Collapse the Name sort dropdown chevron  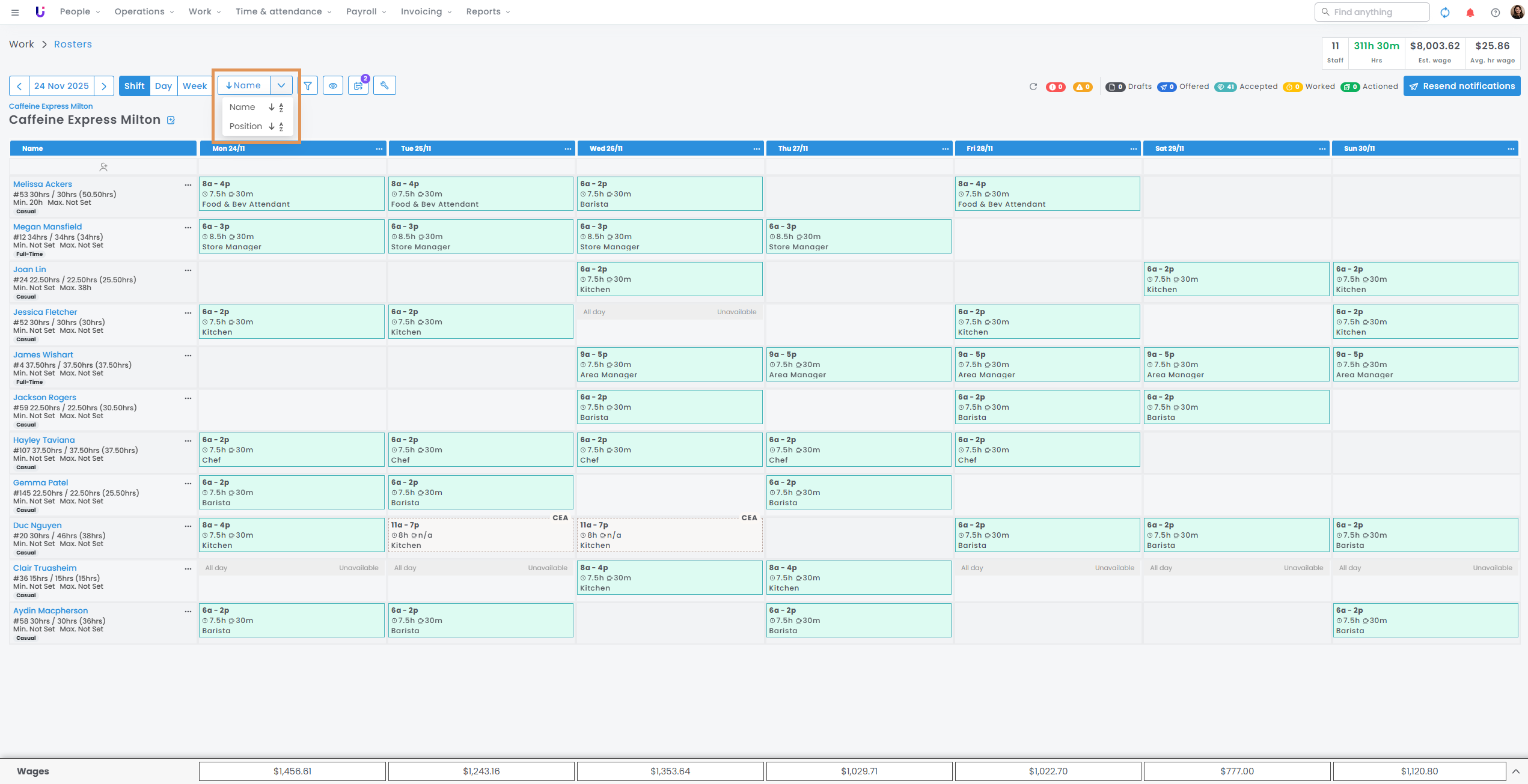281,86
